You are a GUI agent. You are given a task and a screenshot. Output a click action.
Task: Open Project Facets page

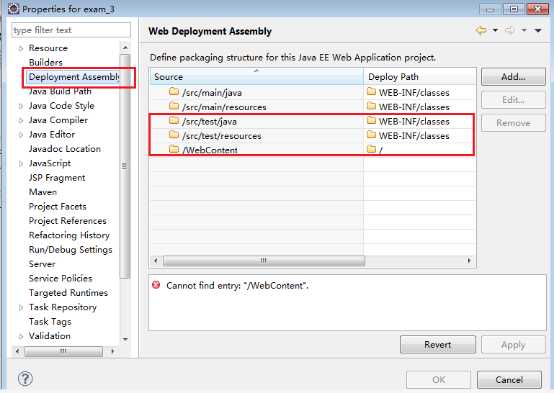coord(58,206)
